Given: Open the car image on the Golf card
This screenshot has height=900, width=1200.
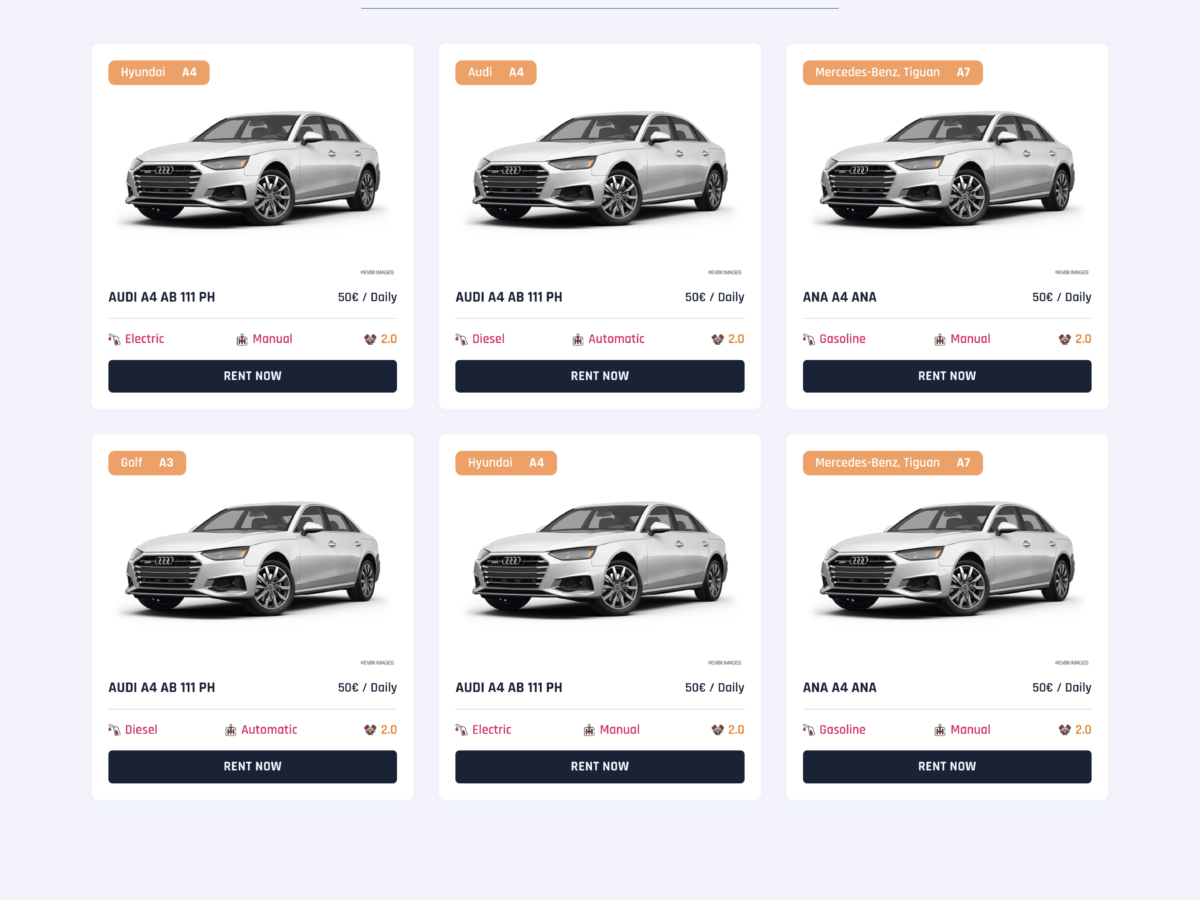Looking at the screenshot, I should coord(252,558).
